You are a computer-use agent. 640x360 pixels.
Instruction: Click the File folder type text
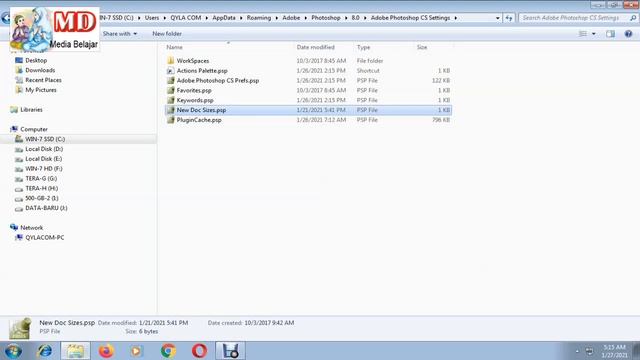point(370,61)
